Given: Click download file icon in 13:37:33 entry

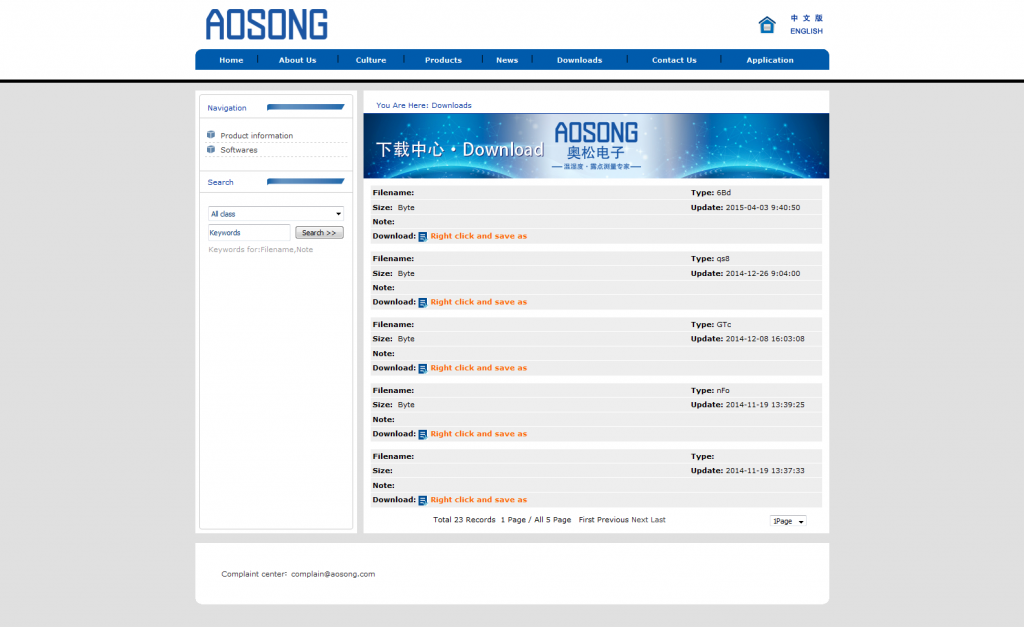Looking at the screenshot, I should (423, 500).
